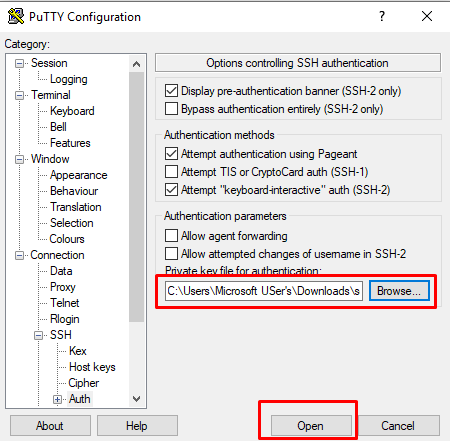The image size is (450, 441).
Task: Click the PuTTY icon in the title bar
Action: (x=16, y=16)
